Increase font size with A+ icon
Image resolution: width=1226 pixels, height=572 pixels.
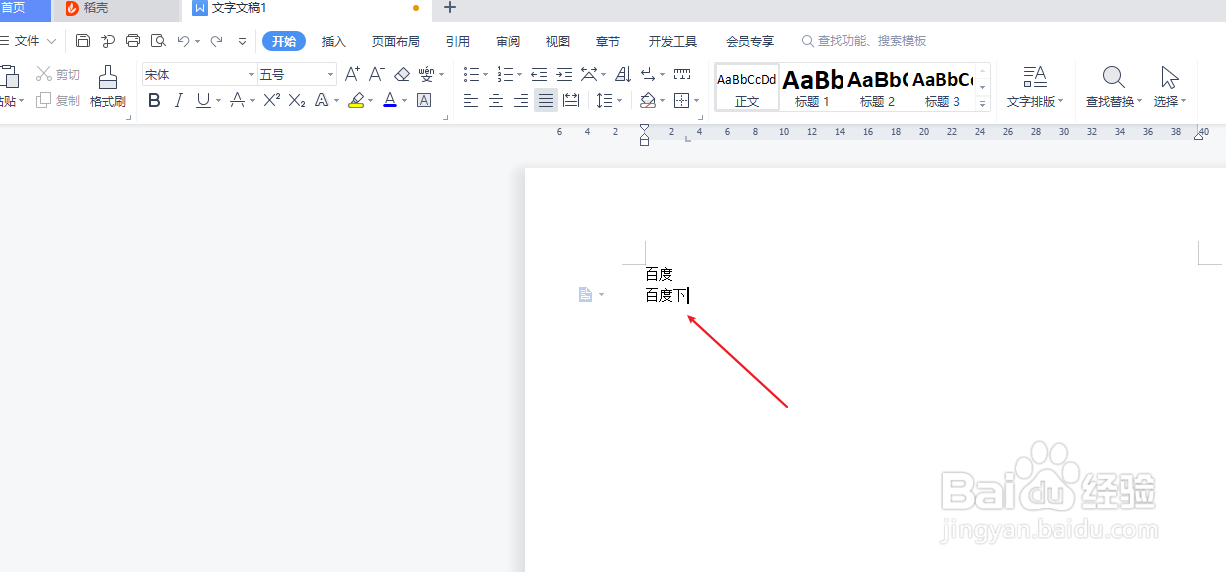pos(352,74)
